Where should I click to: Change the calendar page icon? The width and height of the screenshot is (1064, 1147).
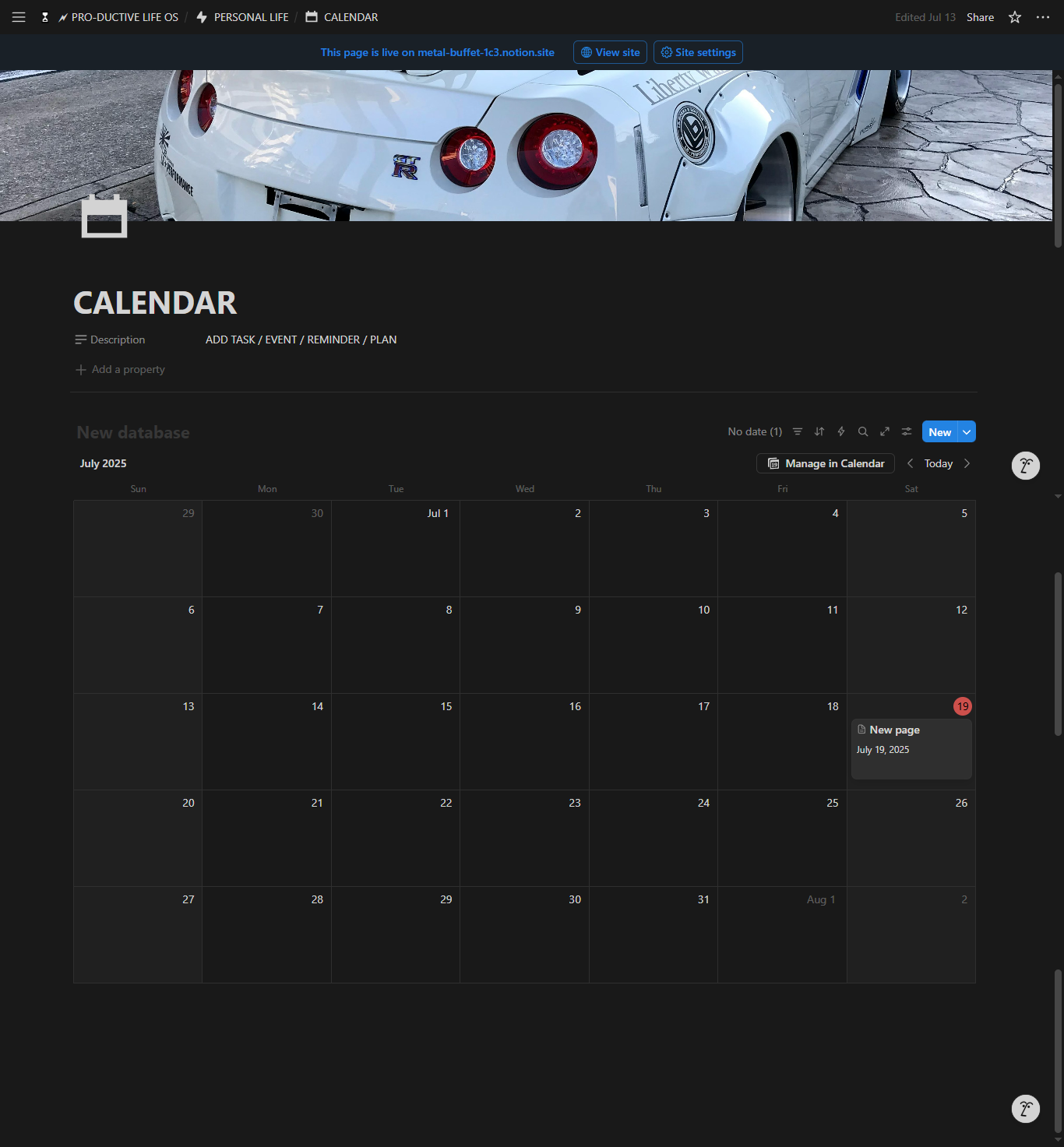(104, 216)
